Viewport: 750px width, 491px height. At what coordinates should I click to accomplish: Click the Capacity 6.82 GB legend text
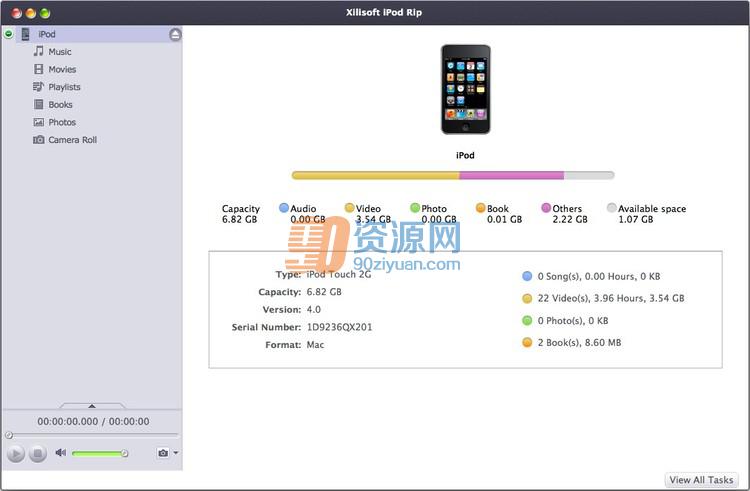point(241,214)
